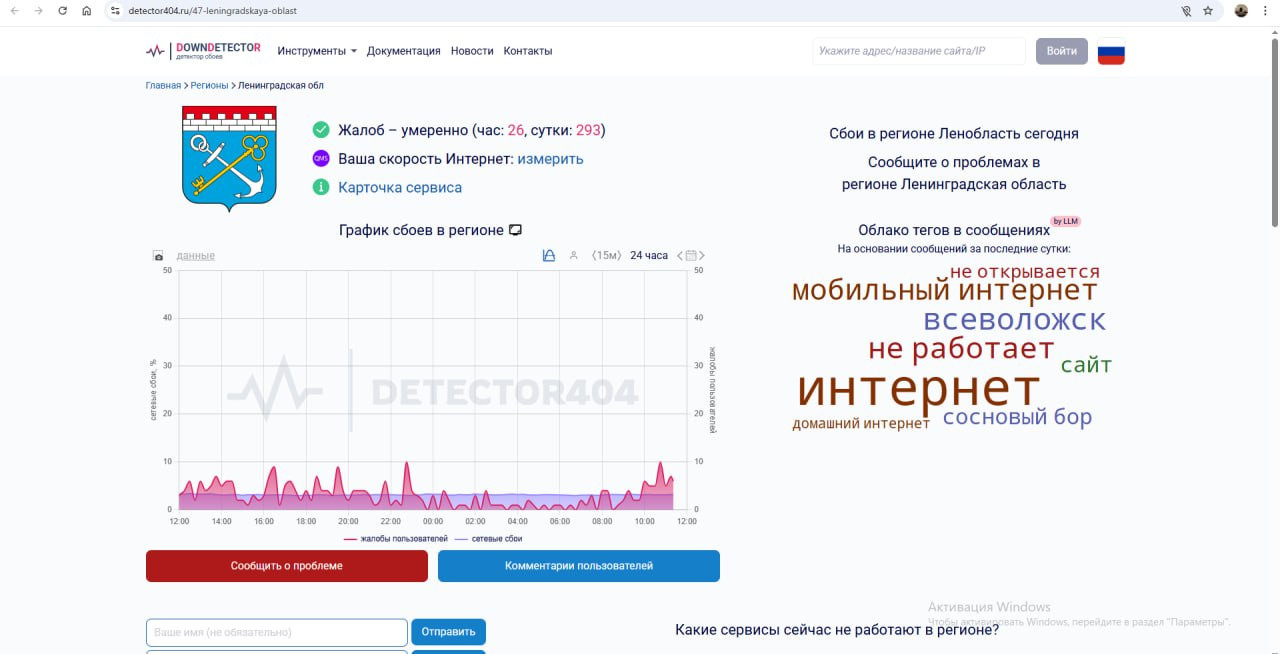Click the location blocked icon in address bar

pos(1186,11)
